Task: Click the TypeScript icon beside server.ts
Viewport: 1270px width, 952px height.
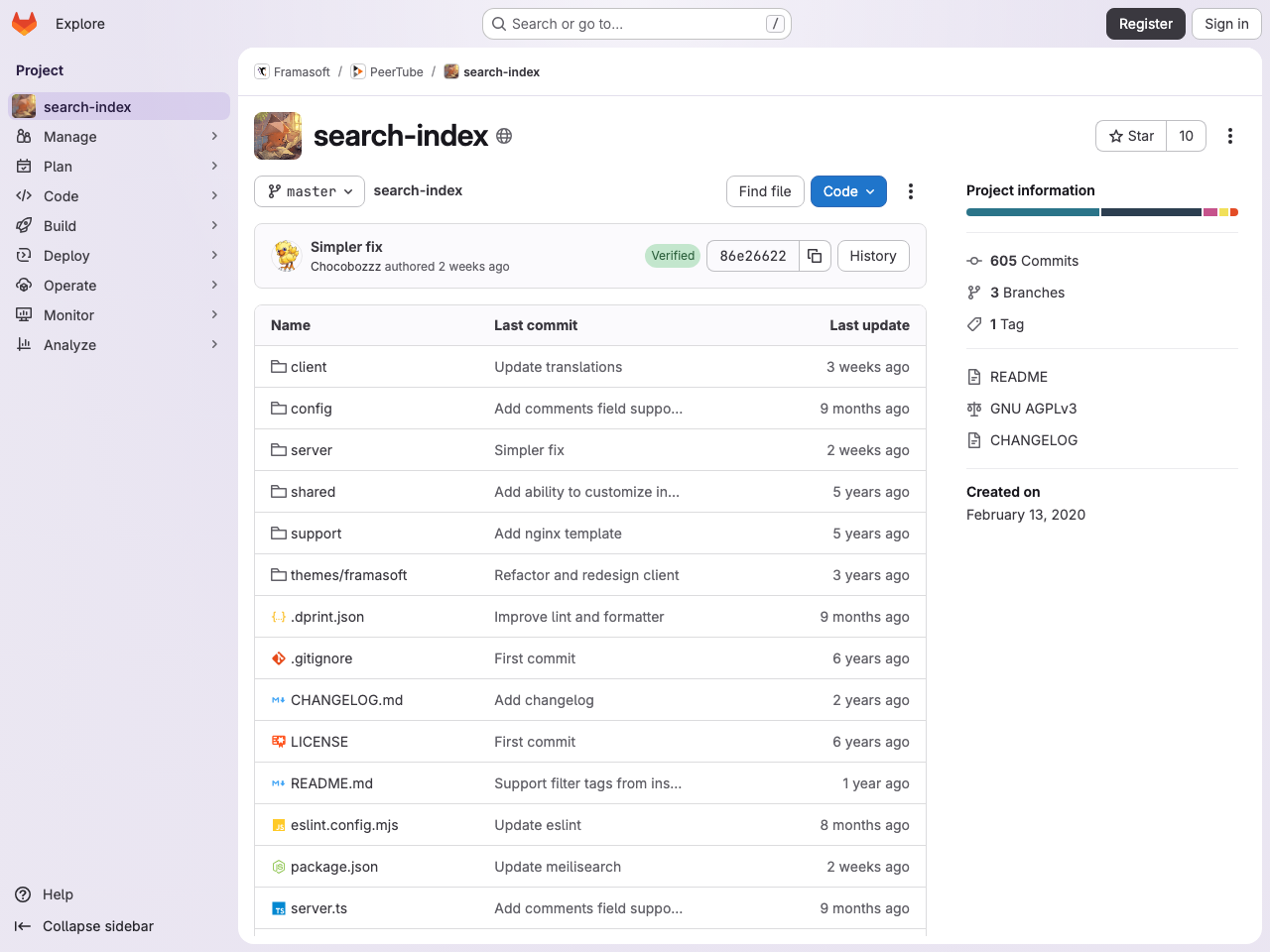Action: tap(278, 907)
